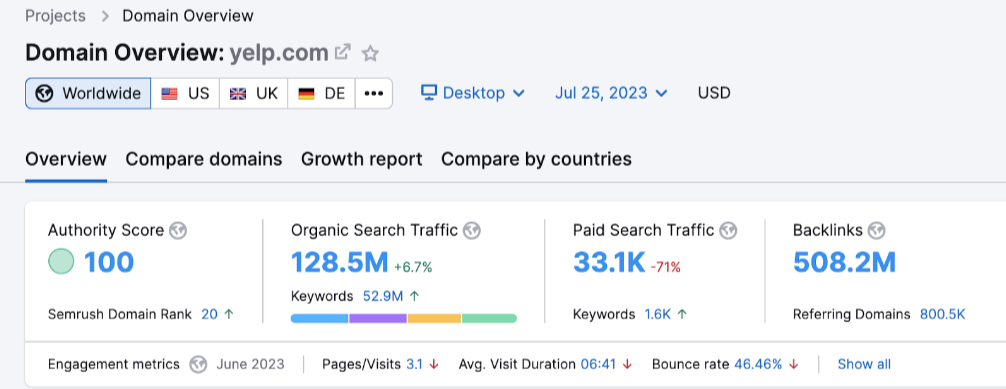Open more countries ellipsis menu
Screen dimensions: 1006x389
(373, 94)
